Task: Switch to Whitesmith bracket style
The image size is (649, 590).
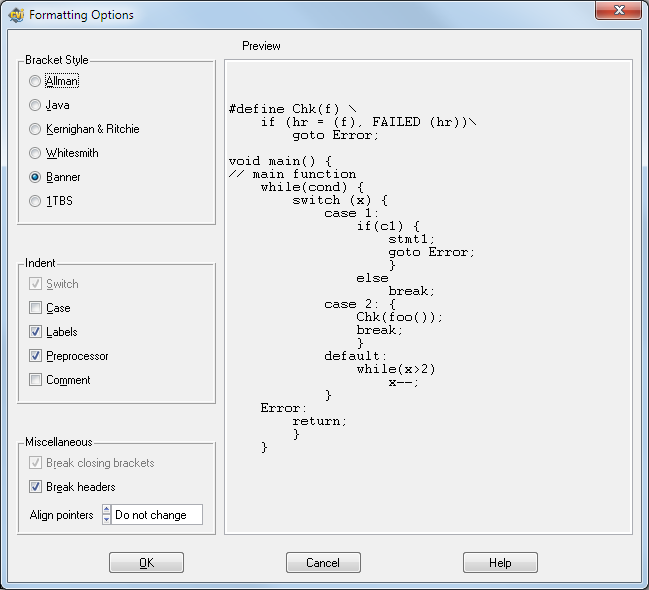Action: click(x=36, y=153)
